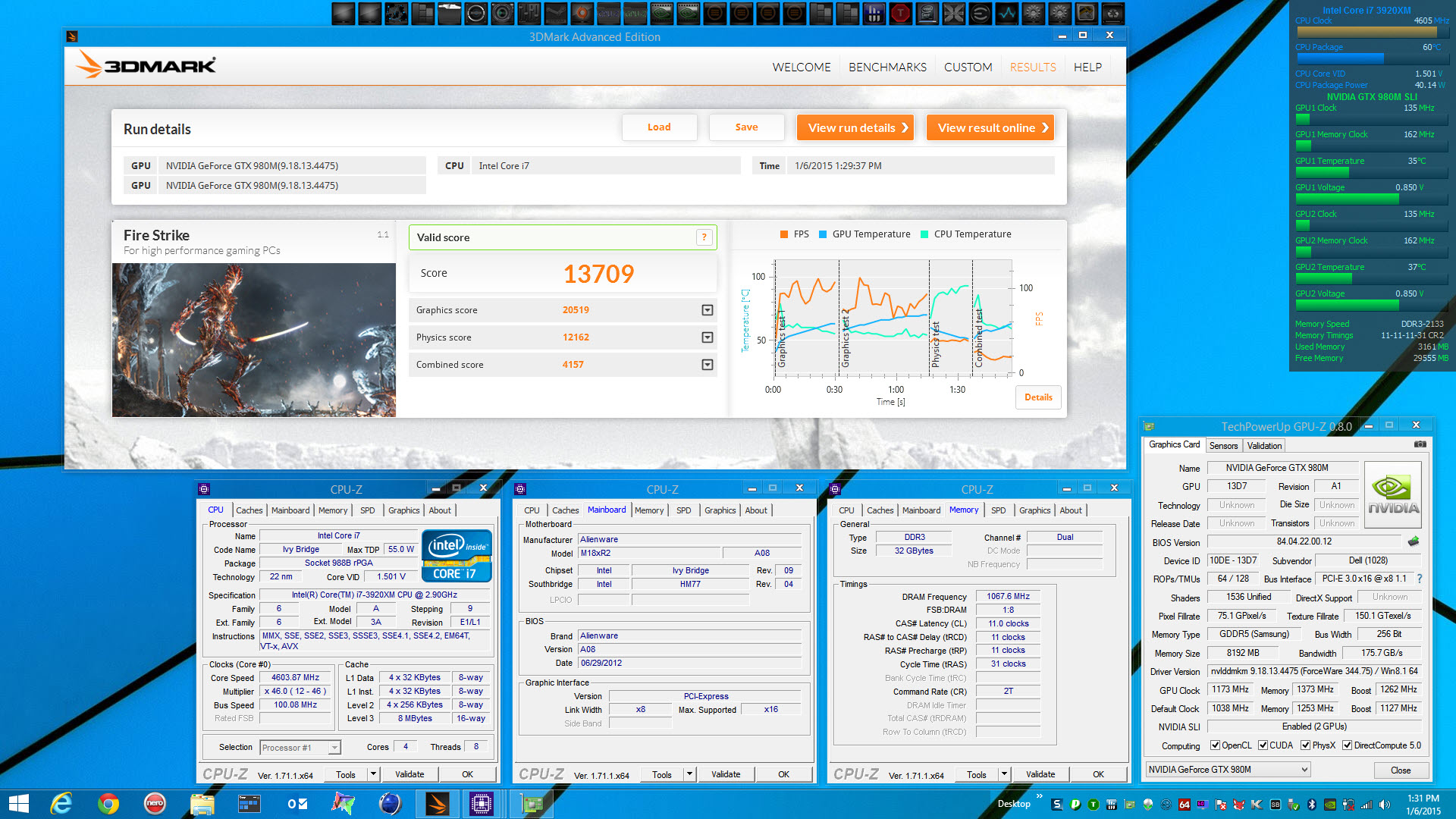Open the EVGA E icon in the top dock

tap(980, 13)
